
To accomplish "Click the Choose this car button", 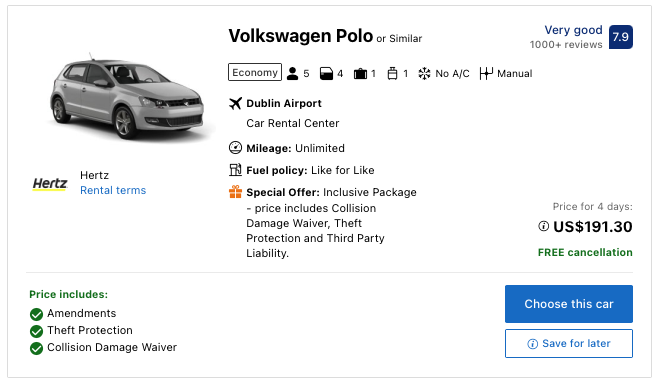I will coord(569,304).
